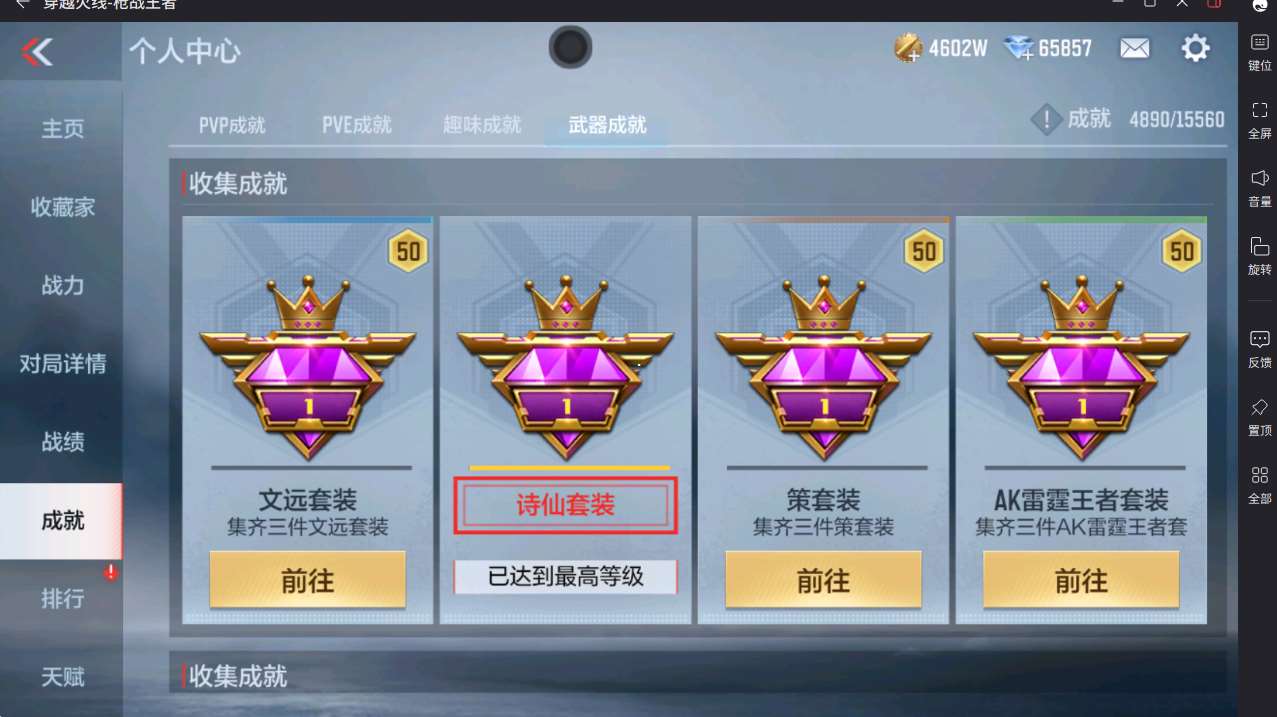Open the 反馈 feedback icon

[x=1260, y=339]
